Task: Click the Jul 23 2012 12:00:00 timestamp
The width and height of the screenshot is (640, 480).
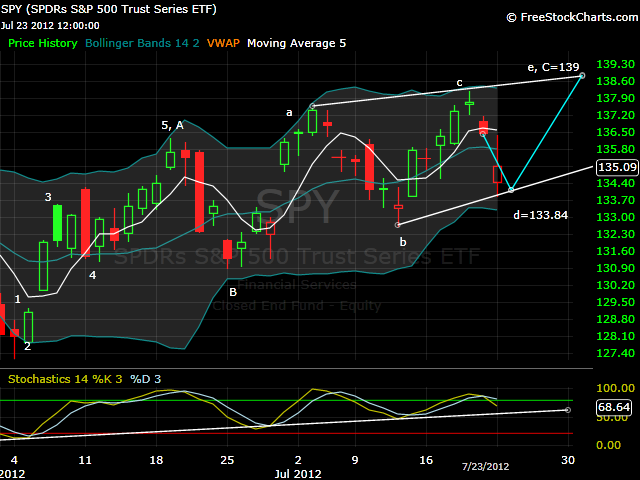Action: (x=50, y=26)
